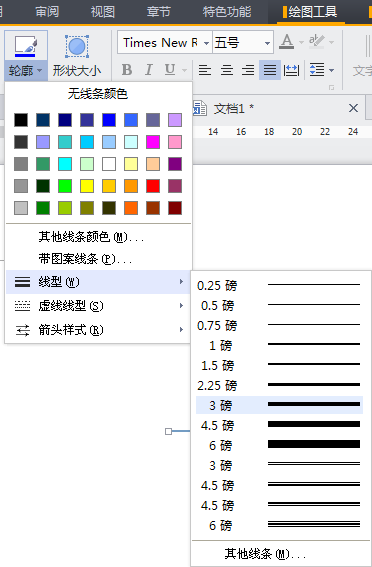Viewport: 372px width, 567px height.
Task: Select the 6 磅 triple line style
Action: (x=279, y=525)
